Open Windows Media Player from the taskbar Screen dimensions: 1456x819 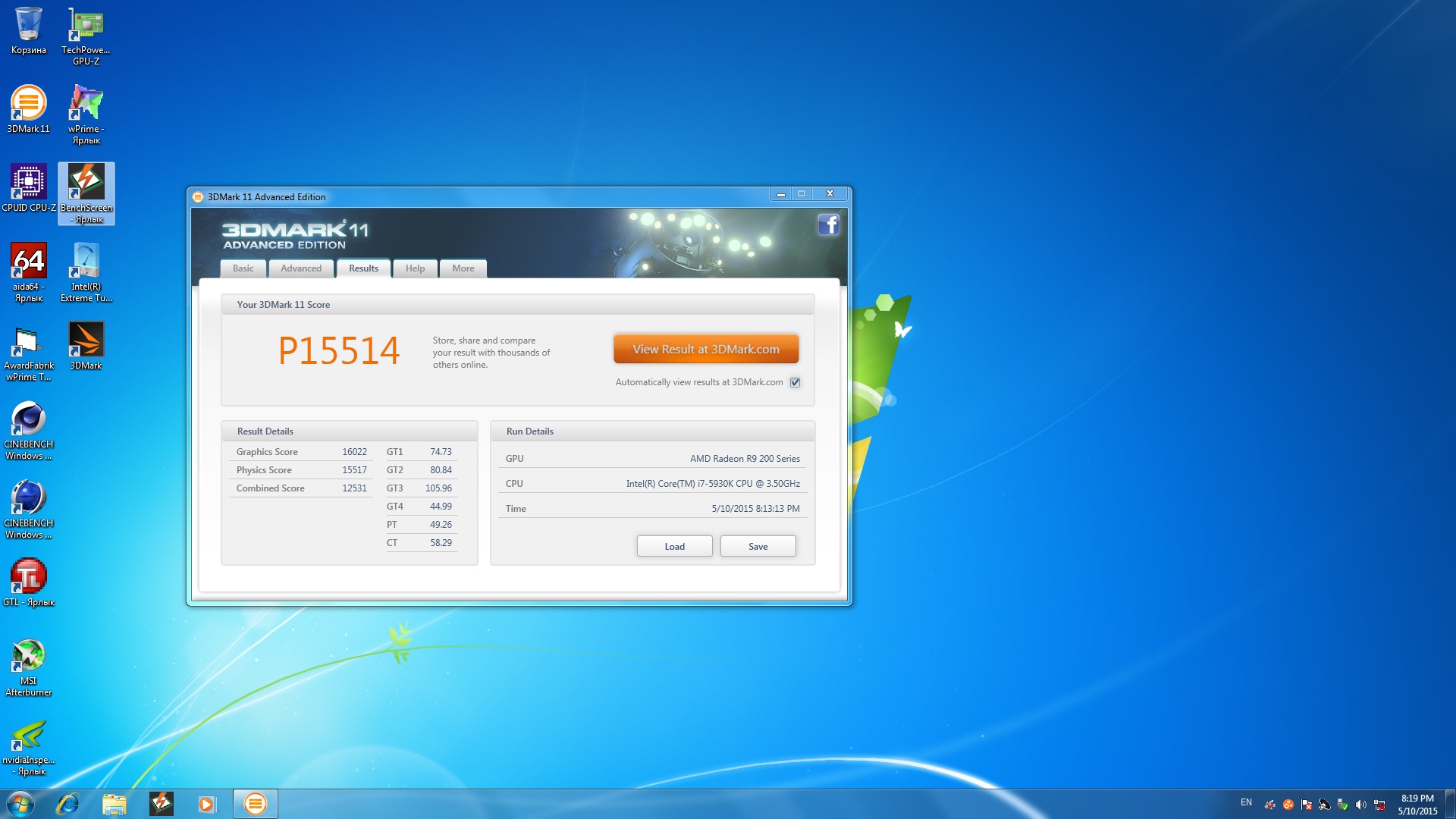point(207,804)
